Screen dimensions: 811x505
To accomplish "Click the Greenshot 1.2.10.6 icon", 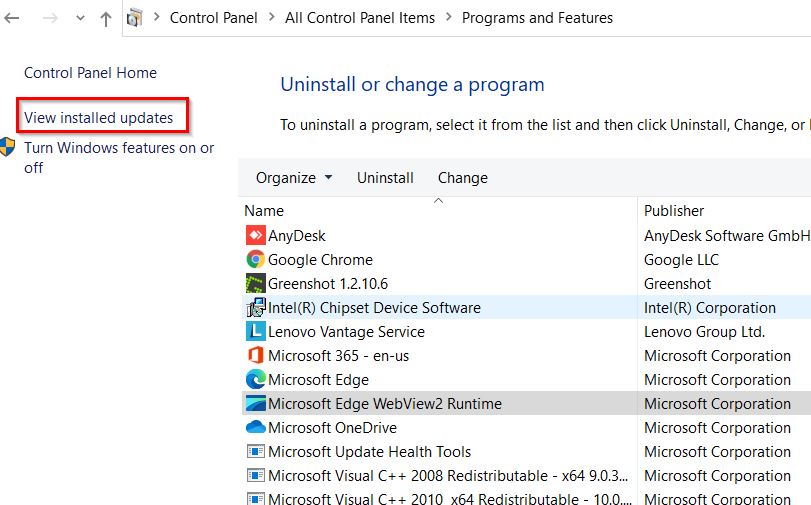I will click(x=256, y=284).
